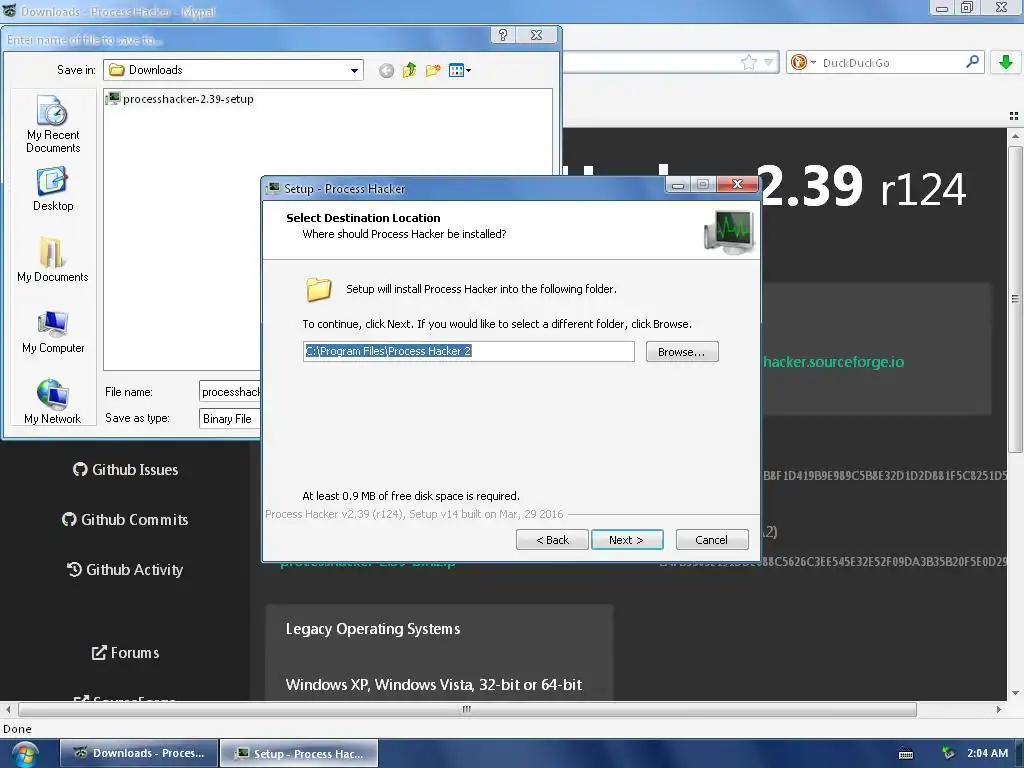
Task: Cancel the Process Hacker setup
Action: pos(711,539)
